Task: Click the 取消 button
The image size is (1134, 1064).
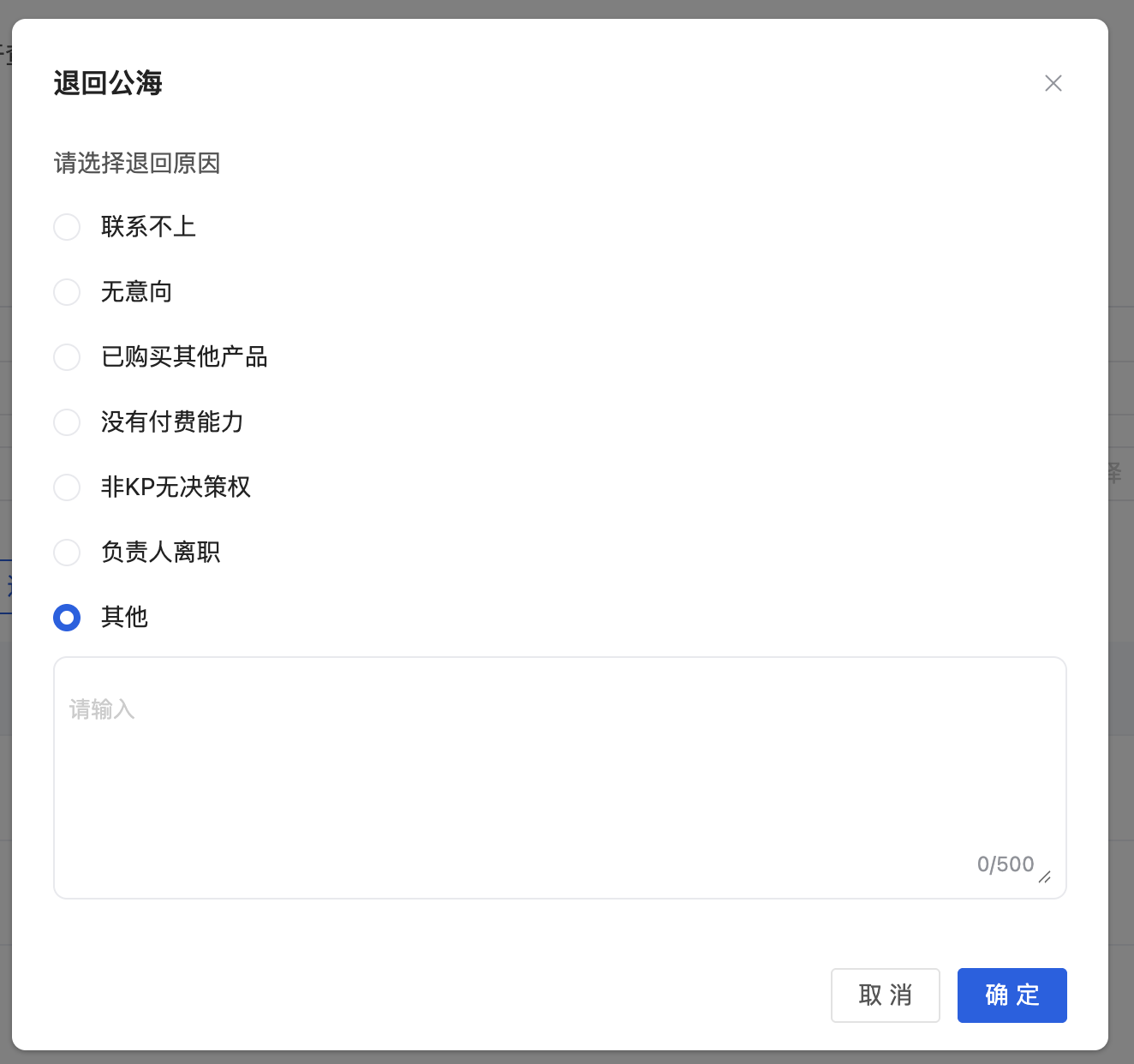Action: click(x=886, y=995)
